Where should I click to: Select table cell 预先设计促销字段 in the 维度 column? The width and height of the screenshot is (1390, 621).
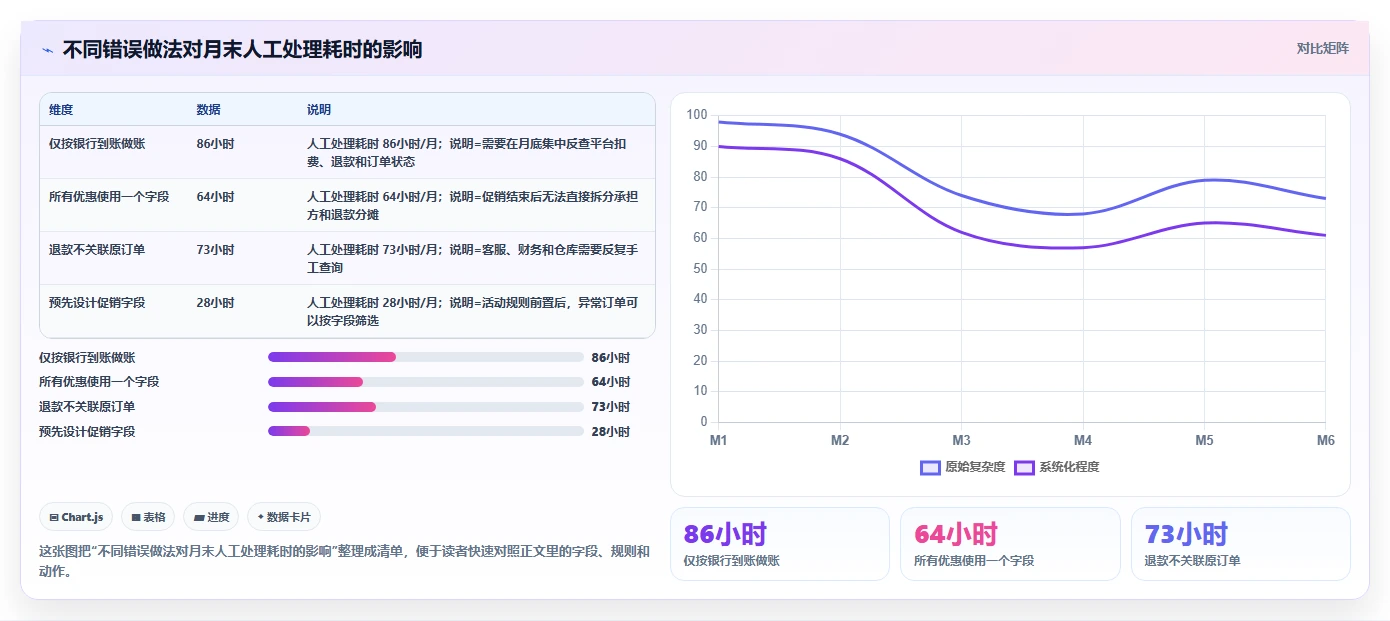[97, 303]
